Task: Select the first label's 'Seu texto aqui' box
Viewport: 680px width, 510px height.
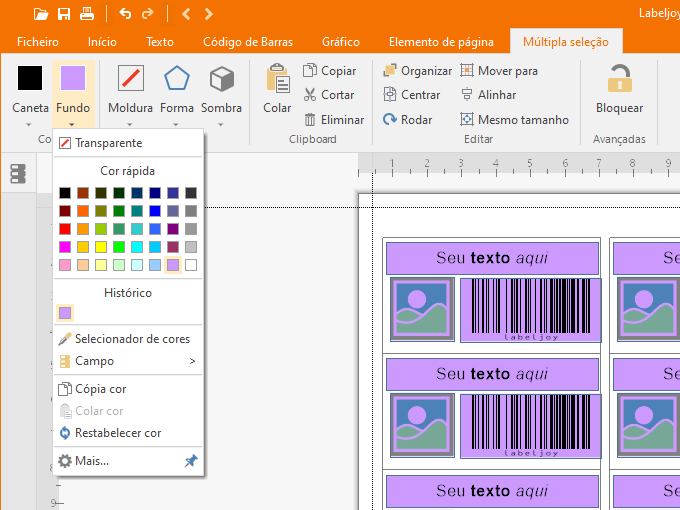Action: click(492, 258)
